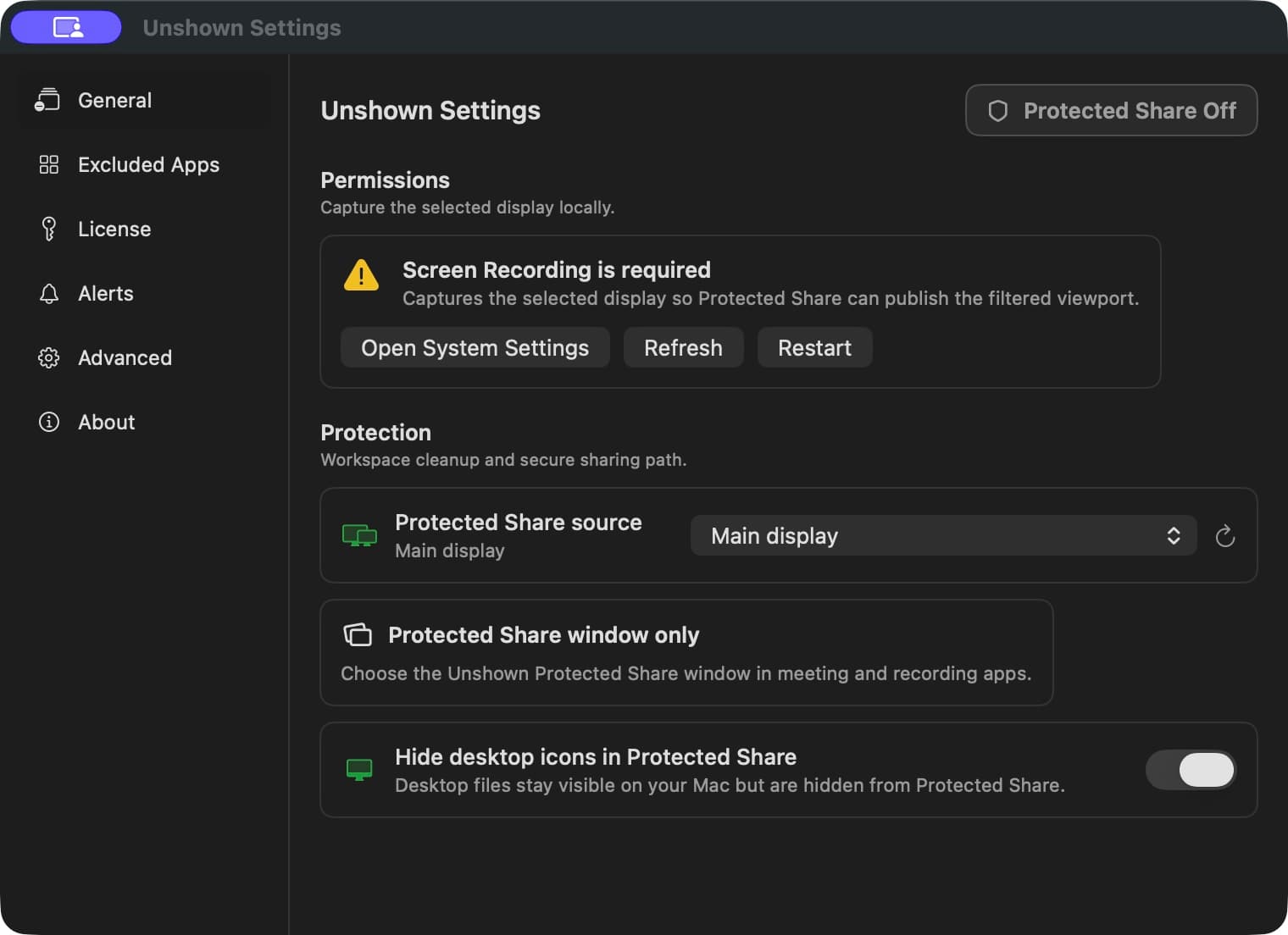Screen dimensions: 1288x935
Task: Click the green dual-display source icon
Action: coord(359,535)
